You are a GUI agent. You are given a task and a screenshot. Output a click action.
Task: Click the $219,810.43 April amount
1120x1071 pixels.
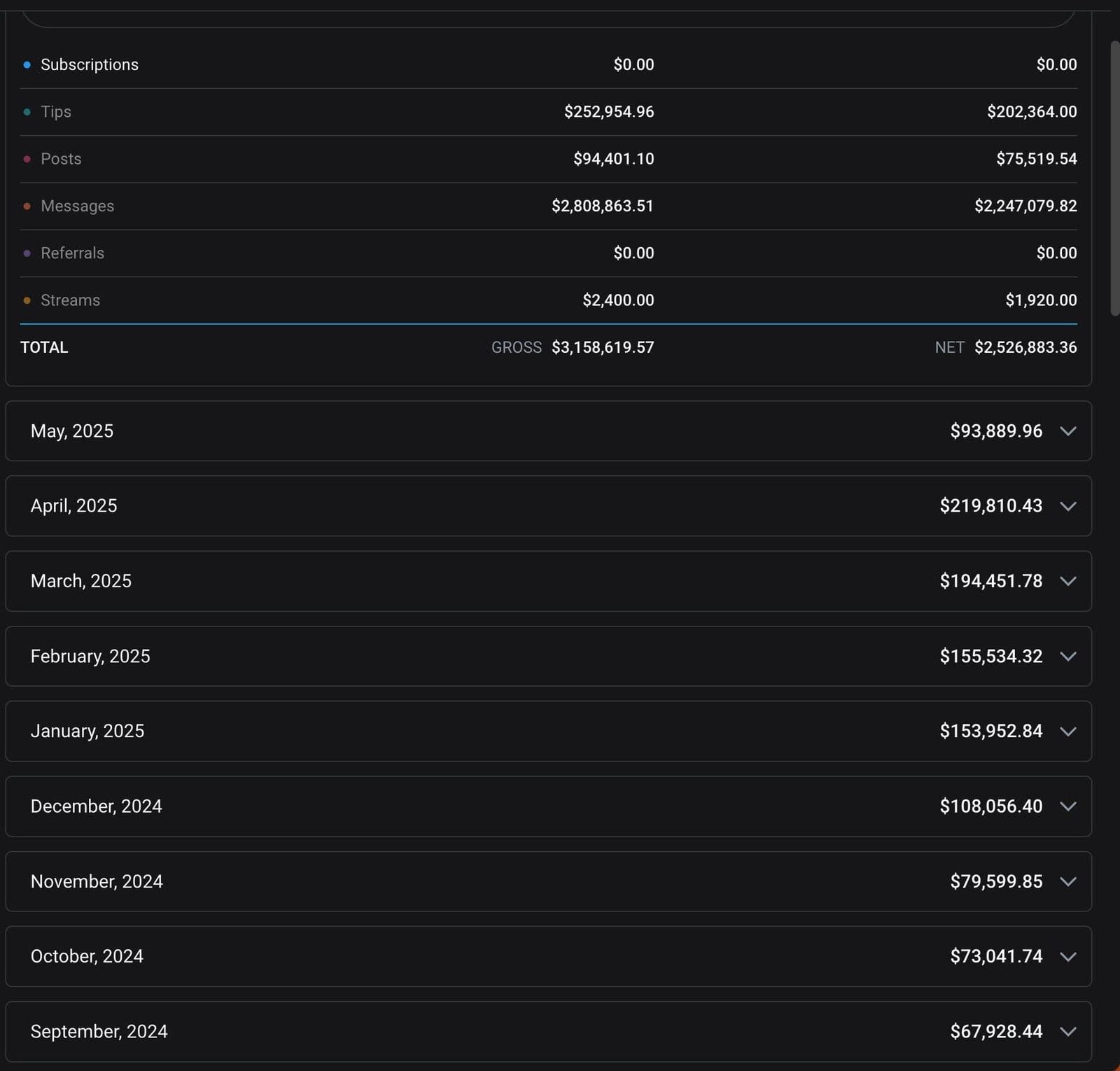[990, 506]
